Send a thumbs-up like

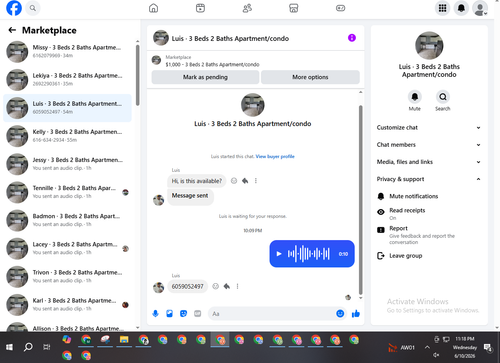point(356,314)
